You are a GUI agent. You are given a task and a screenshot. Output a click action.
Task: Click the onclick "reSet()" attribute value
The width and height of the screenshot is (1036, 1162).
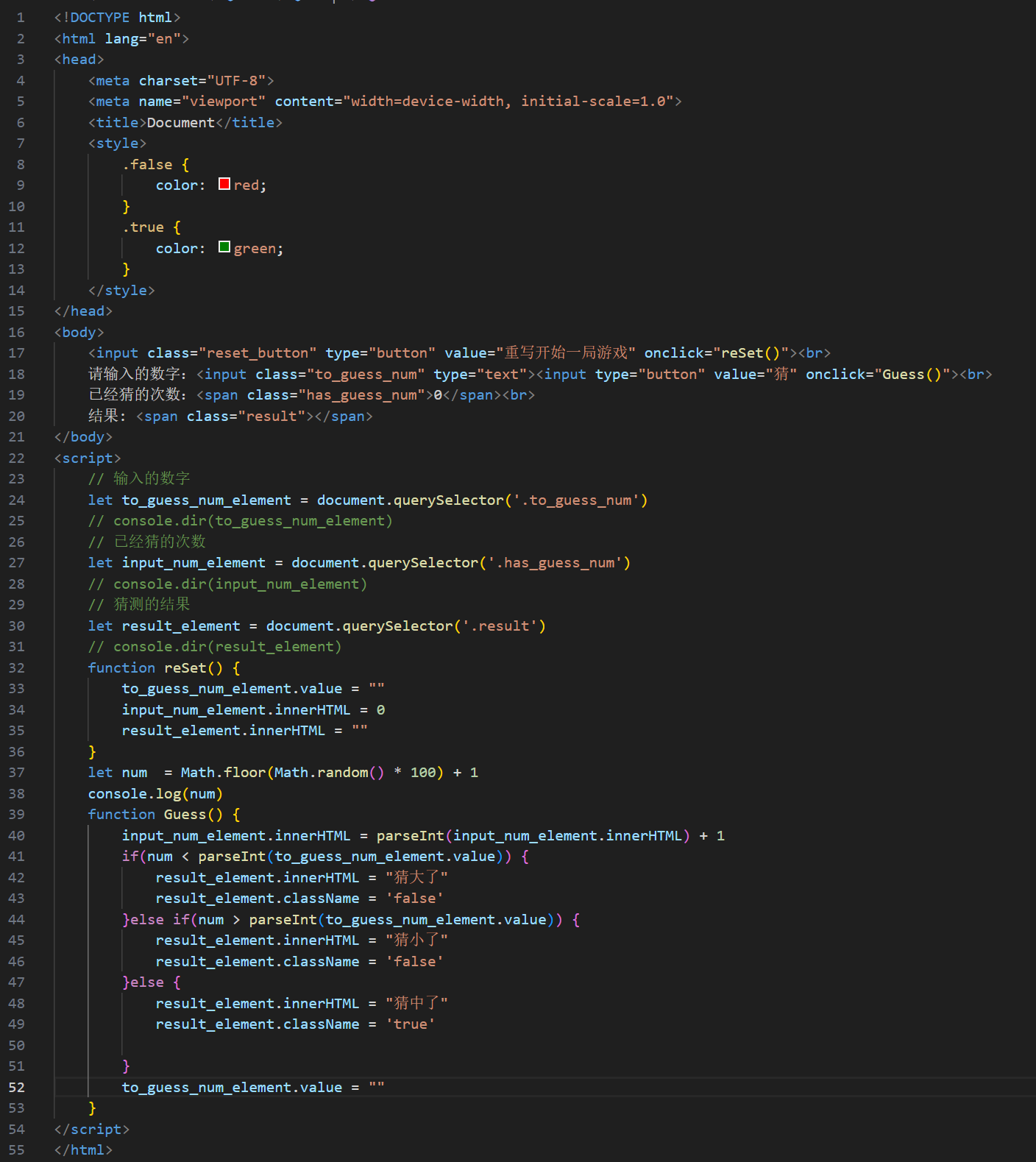(x=751, y=353)
